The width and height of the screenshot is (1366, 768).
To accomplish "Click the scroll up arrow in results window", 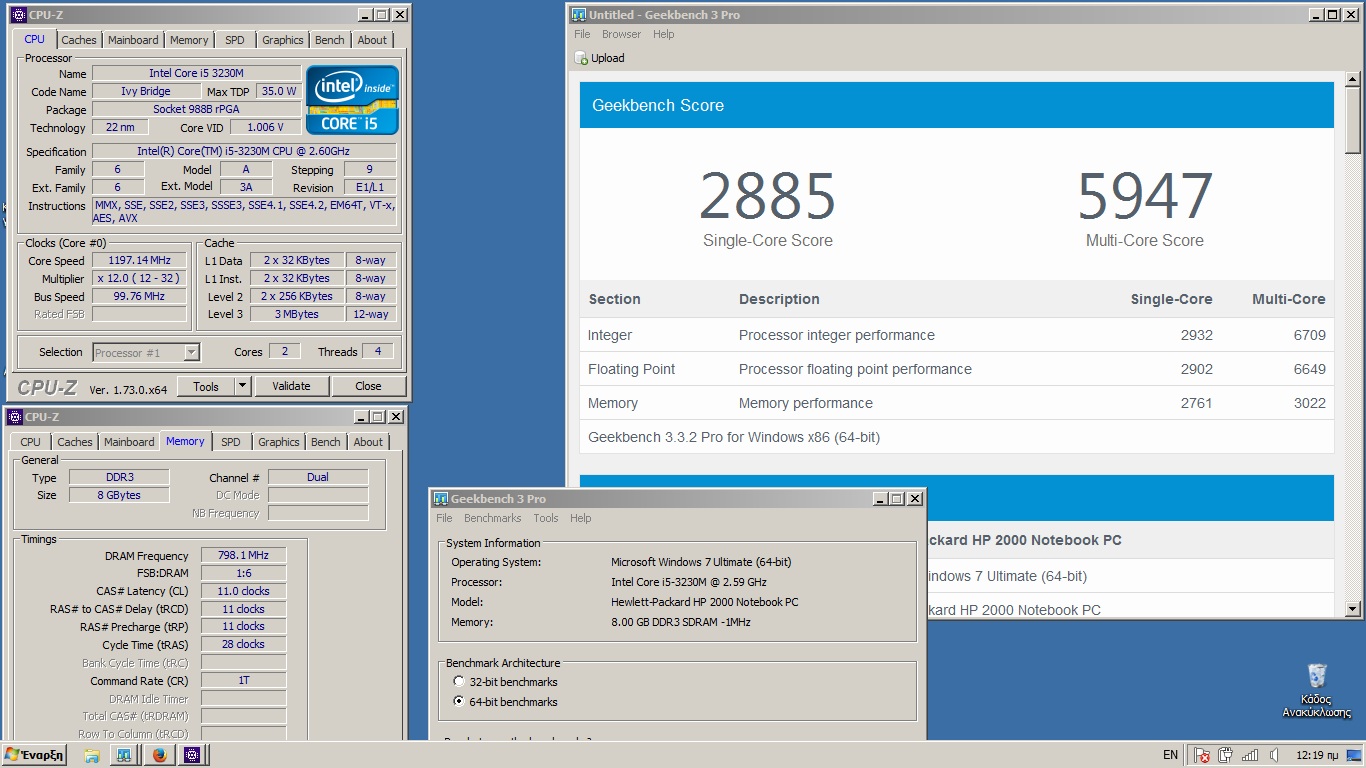I will click(1353, 80).
